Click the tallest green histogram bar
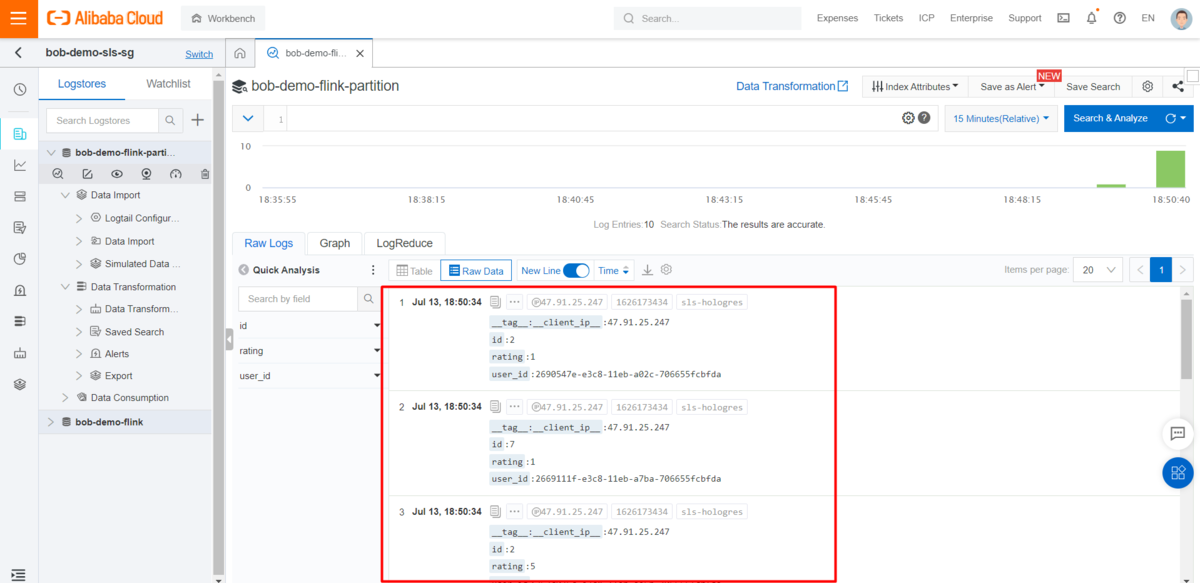1200x583 pixels. 1170,169
